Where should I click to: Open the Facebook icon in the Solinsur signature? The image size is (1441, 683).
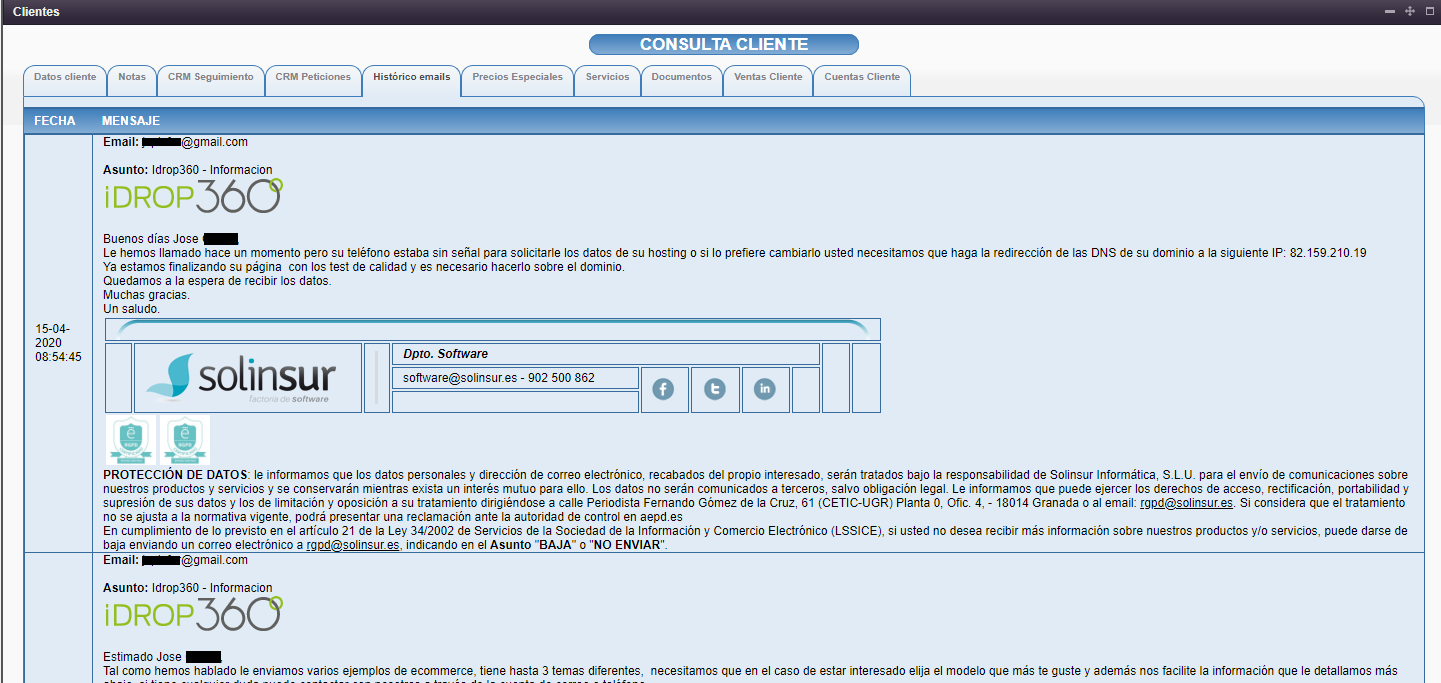point(663,390)
